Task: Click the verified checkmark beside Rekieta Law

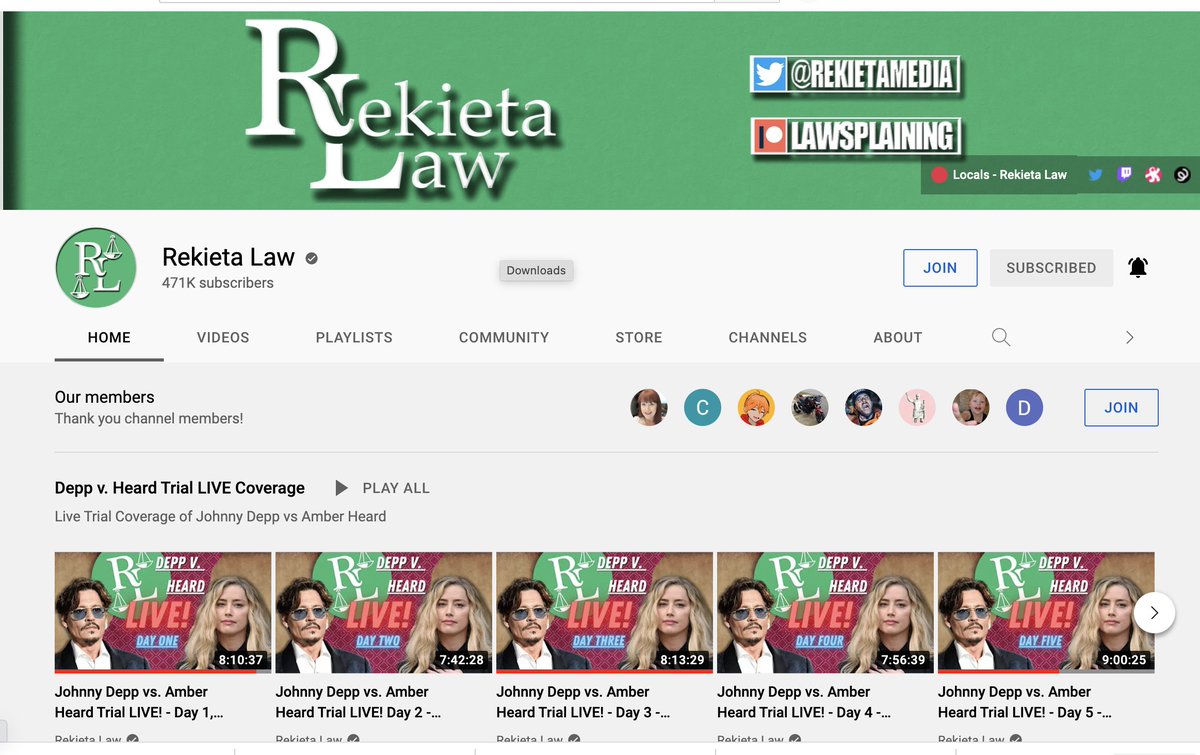Action: click(x=310, y=257)
